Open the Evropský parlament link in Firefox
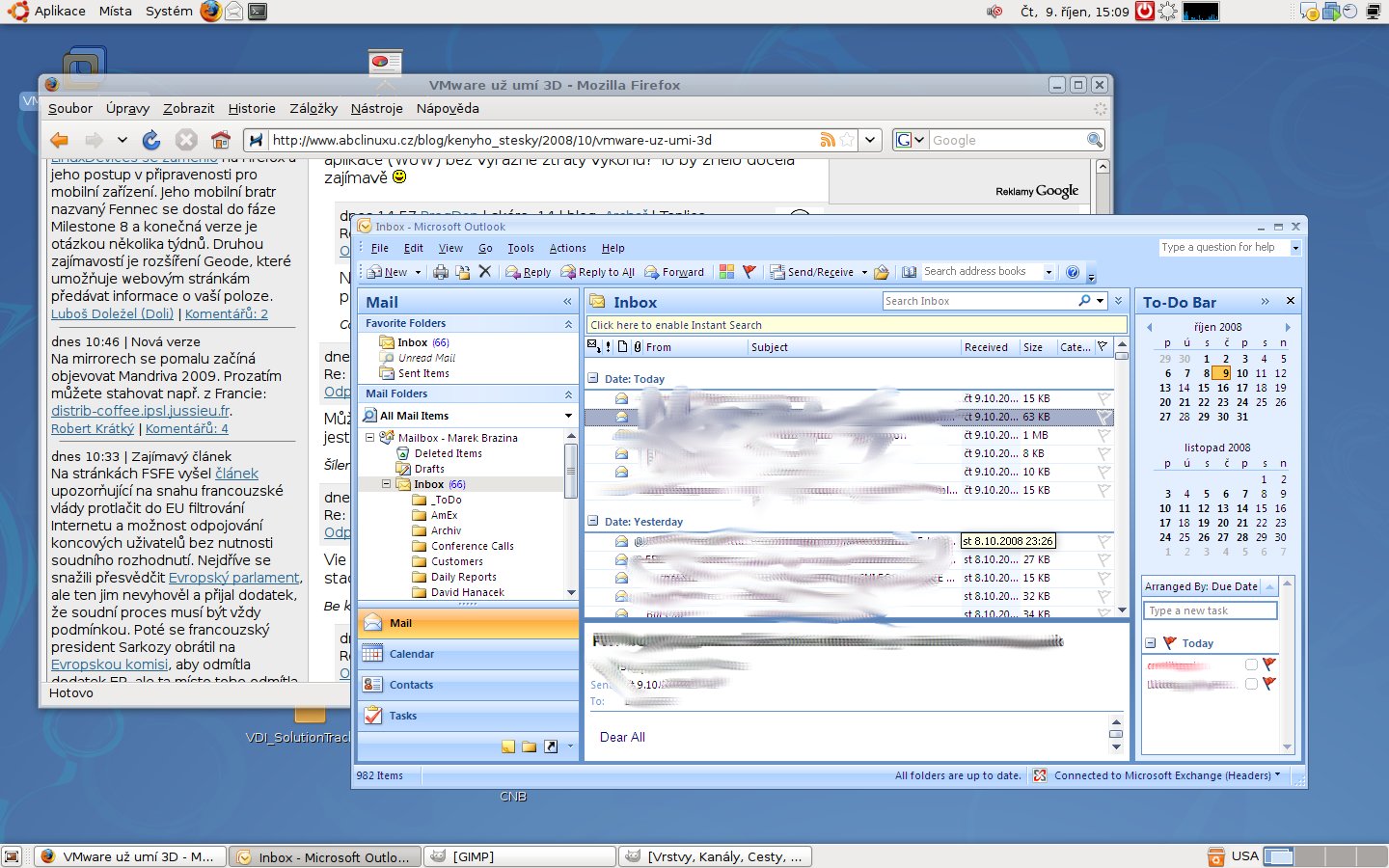Image resolution: width=1389 pixels, height=868 pixels. click(234, 578)
